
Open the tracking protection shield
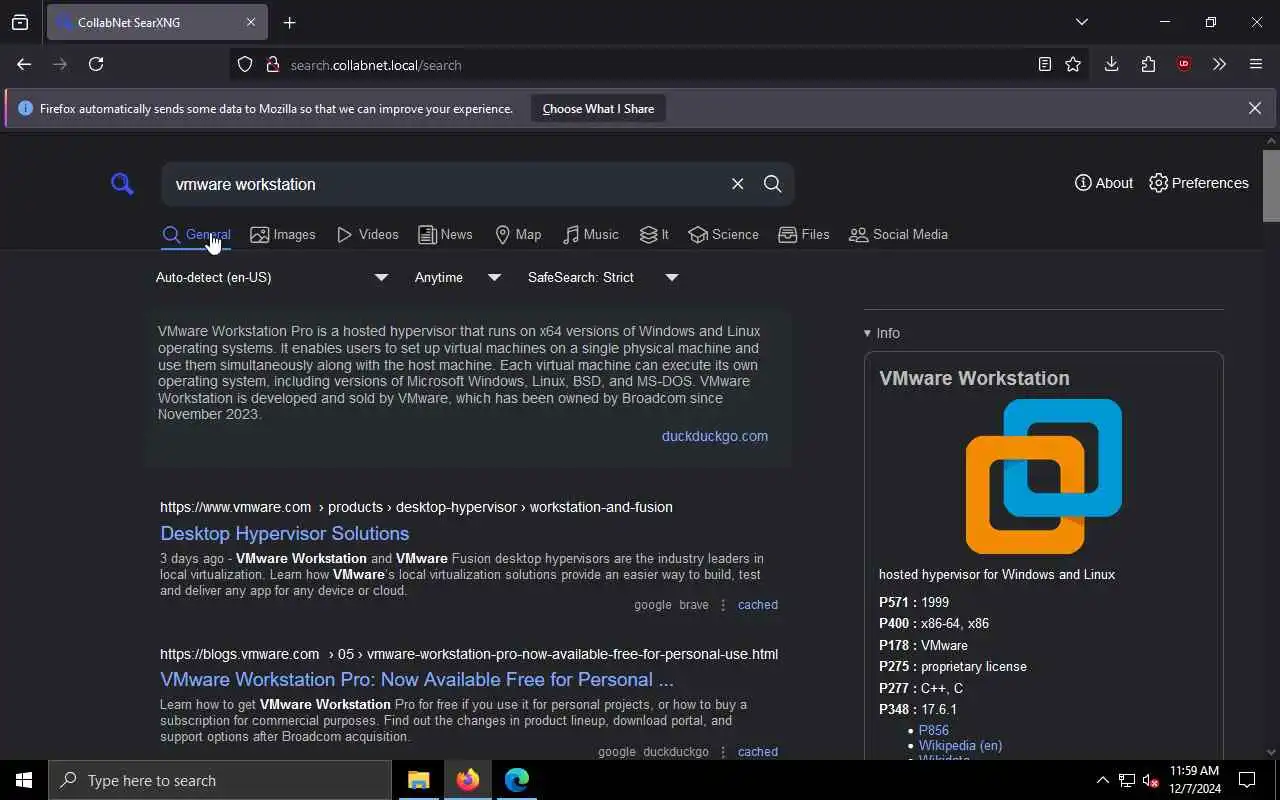[245, 65]
